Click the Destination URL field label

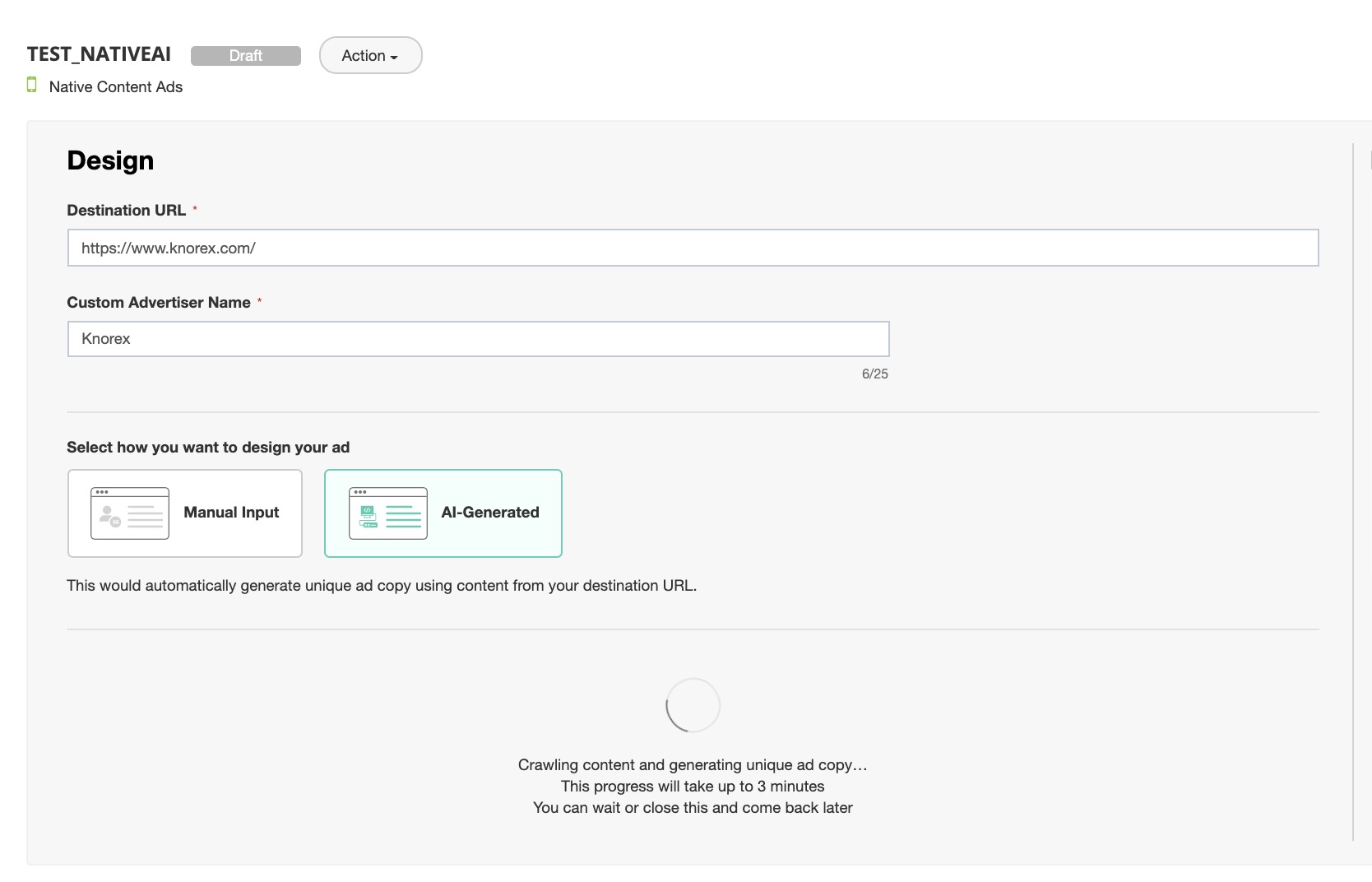click(x=126, y=211)
